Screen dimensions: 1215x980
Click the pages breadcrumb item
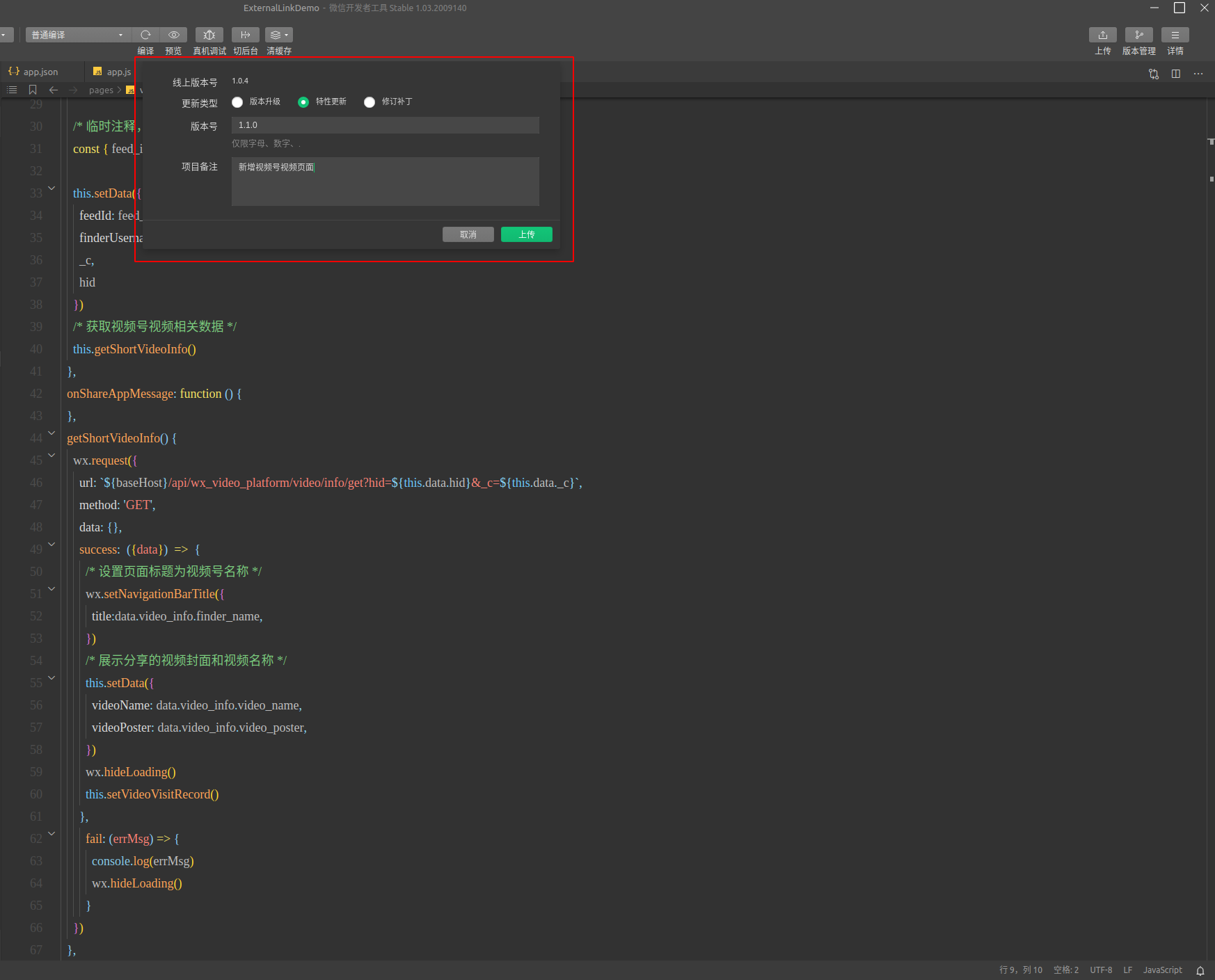coord(101,90)
